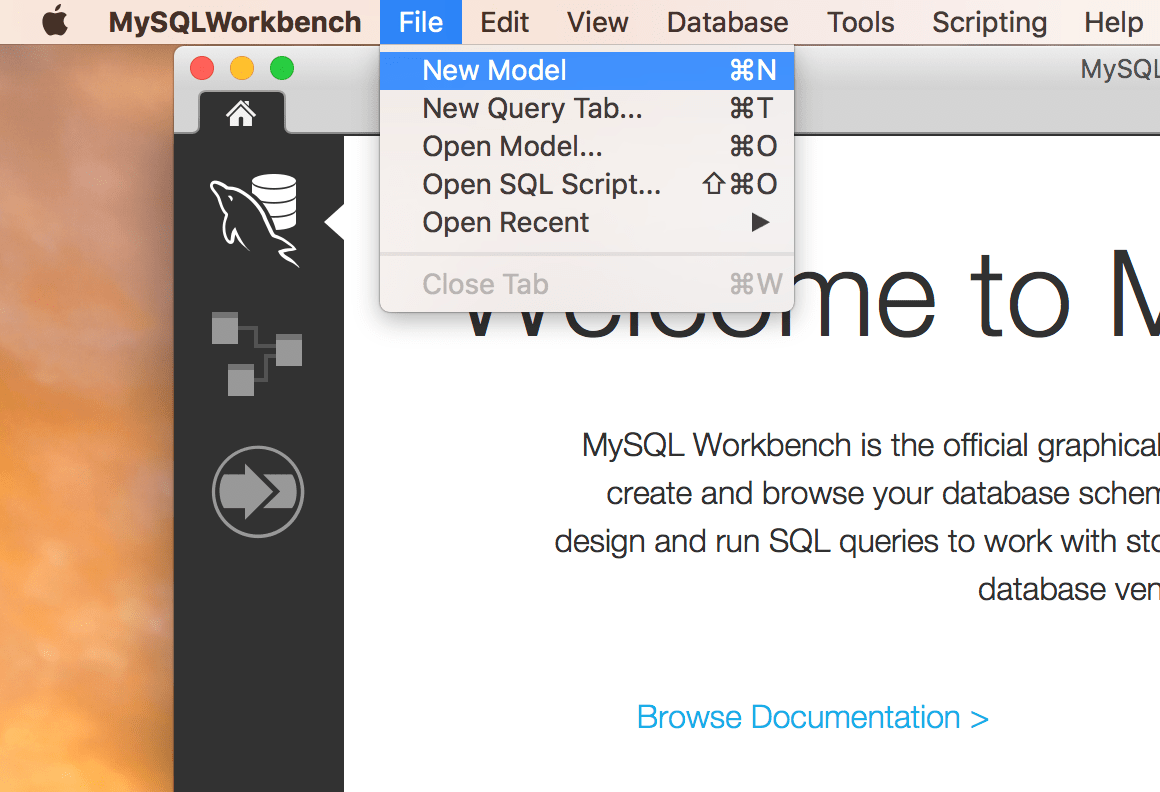Open the MySQLWorkbench application menu

point(235,22)
